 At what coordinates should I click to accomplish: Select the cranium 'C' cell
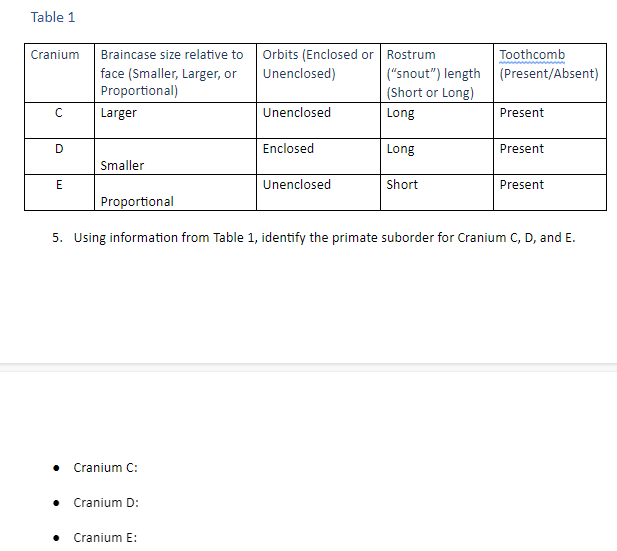click(59, 120)
